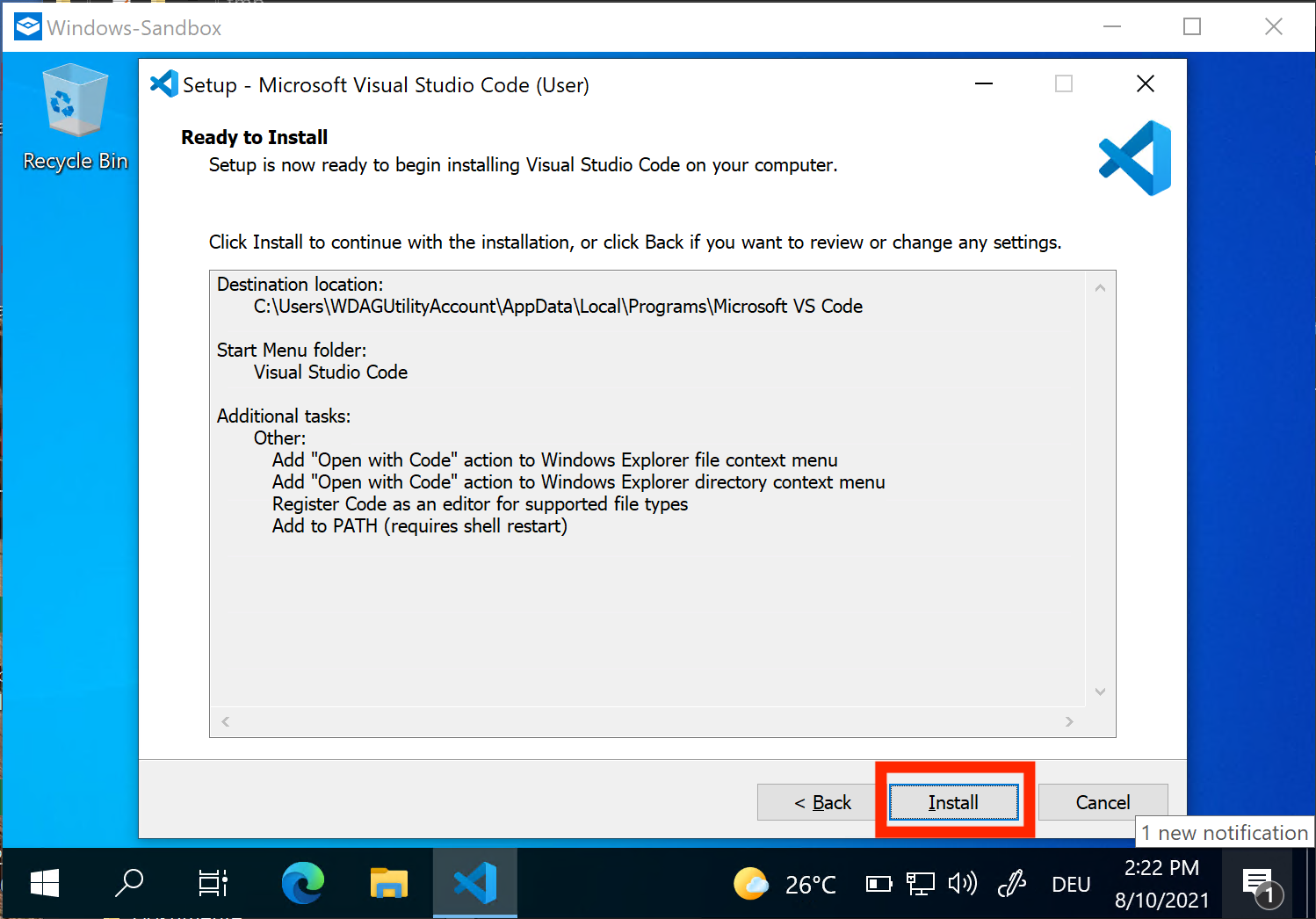Open the Windows Start menu

pos(44,883)
